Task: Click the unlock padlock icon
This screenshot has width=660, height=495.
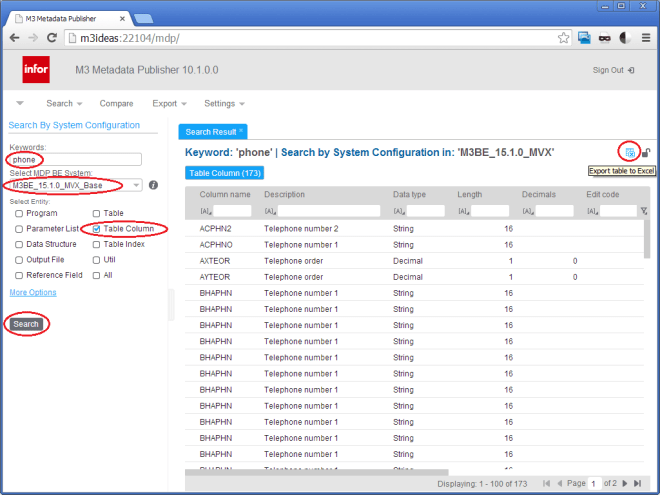Action: tap(646, 152)
